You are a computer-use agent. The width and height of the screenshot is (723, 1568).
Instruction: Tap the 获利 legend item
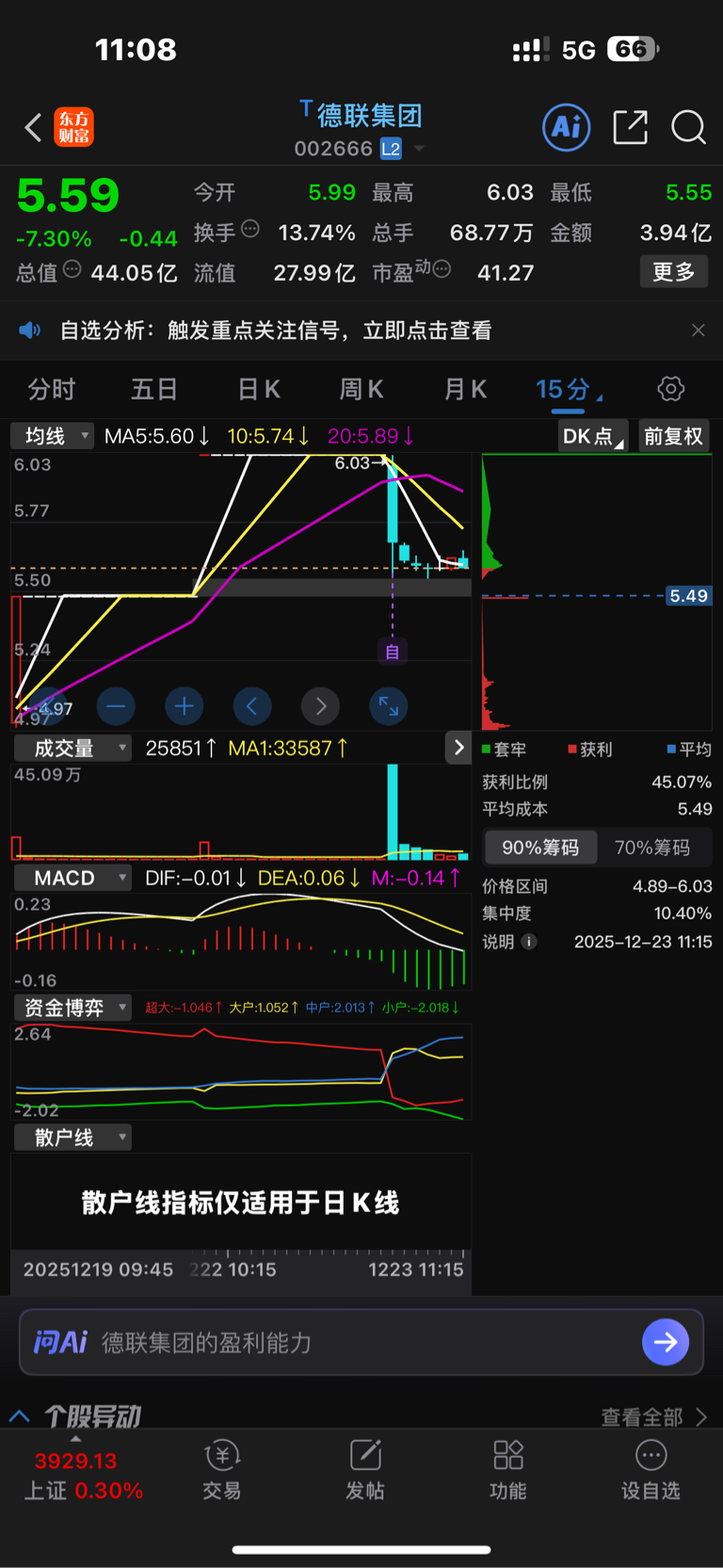[590, 750]
